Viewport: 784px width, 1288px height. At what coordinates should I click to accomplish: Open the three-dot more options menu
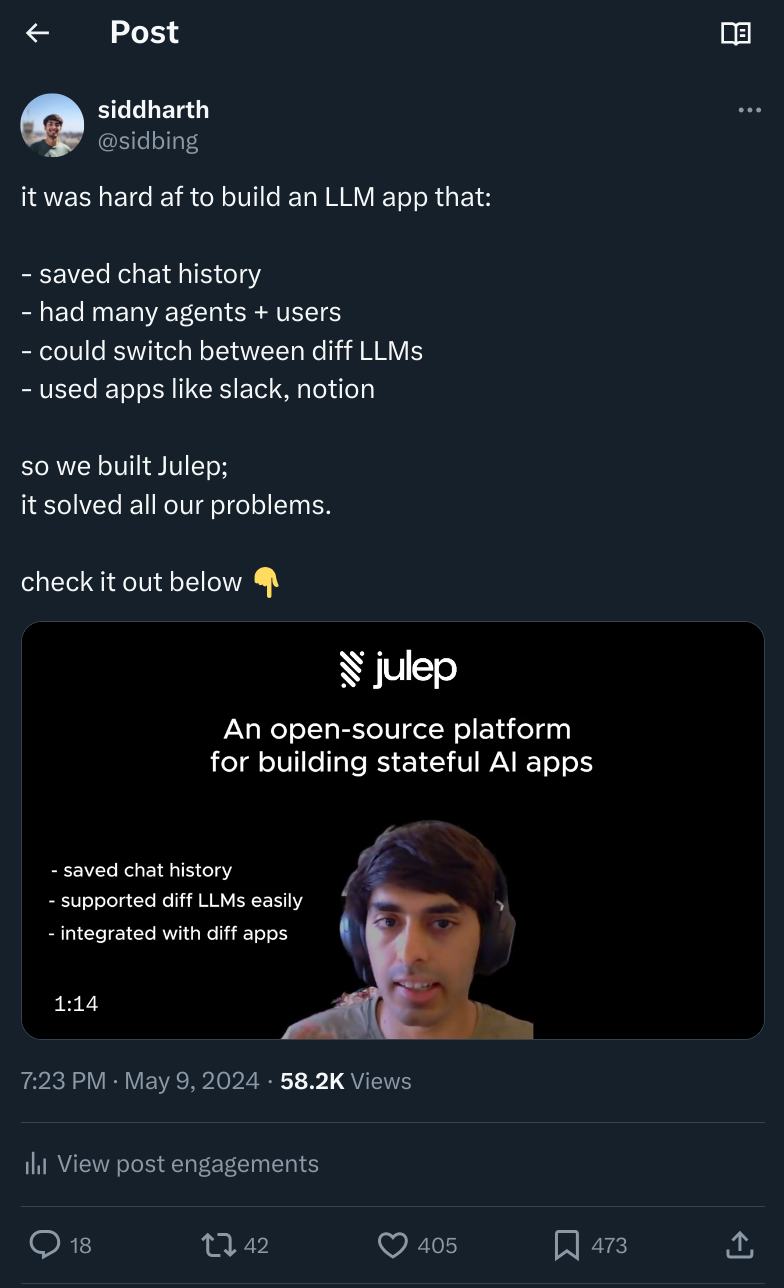pyautogui.click(x=749, y=110)
